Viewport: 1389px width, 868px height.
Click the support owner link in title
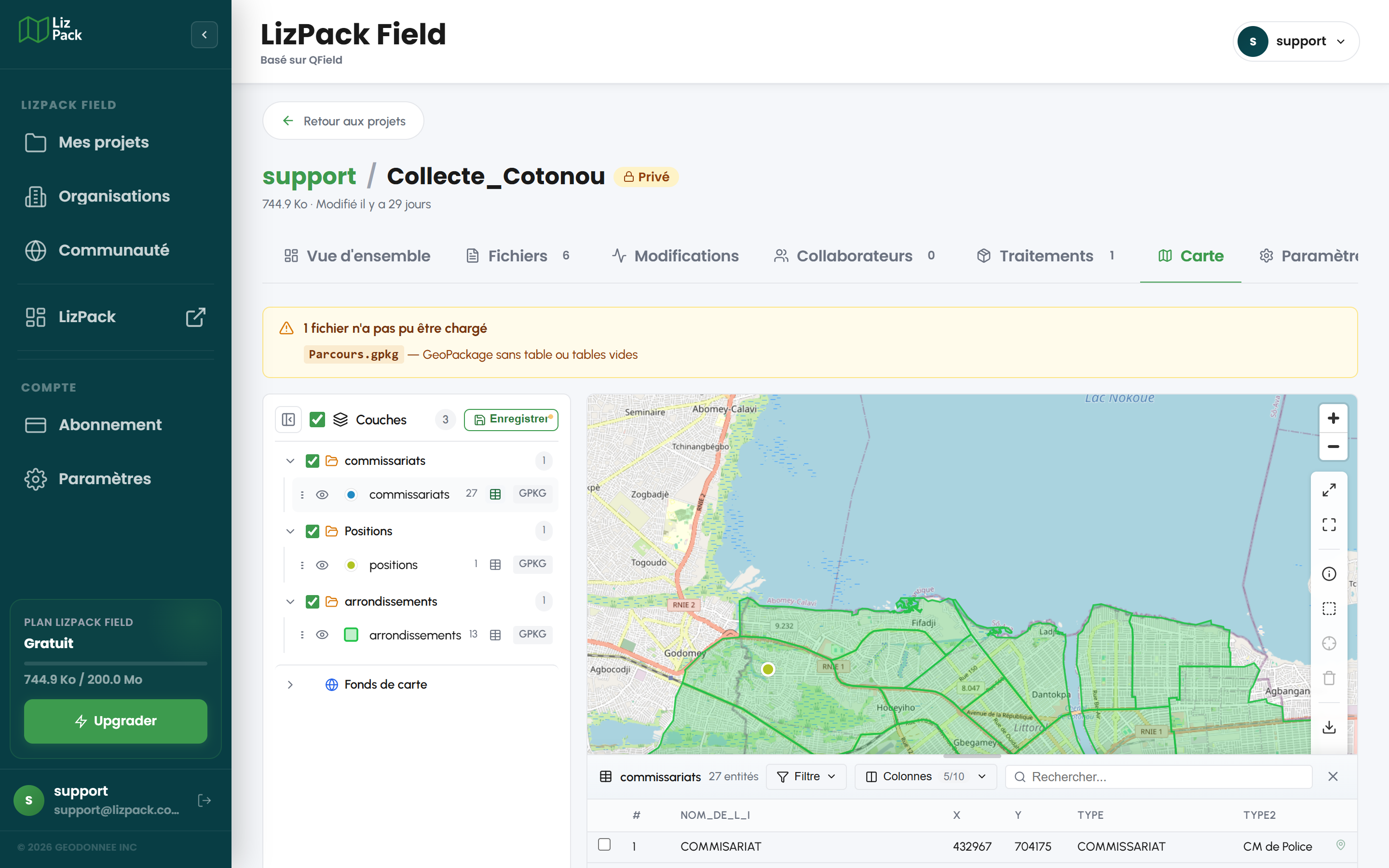pyautogui.click(x=309, y=176)
